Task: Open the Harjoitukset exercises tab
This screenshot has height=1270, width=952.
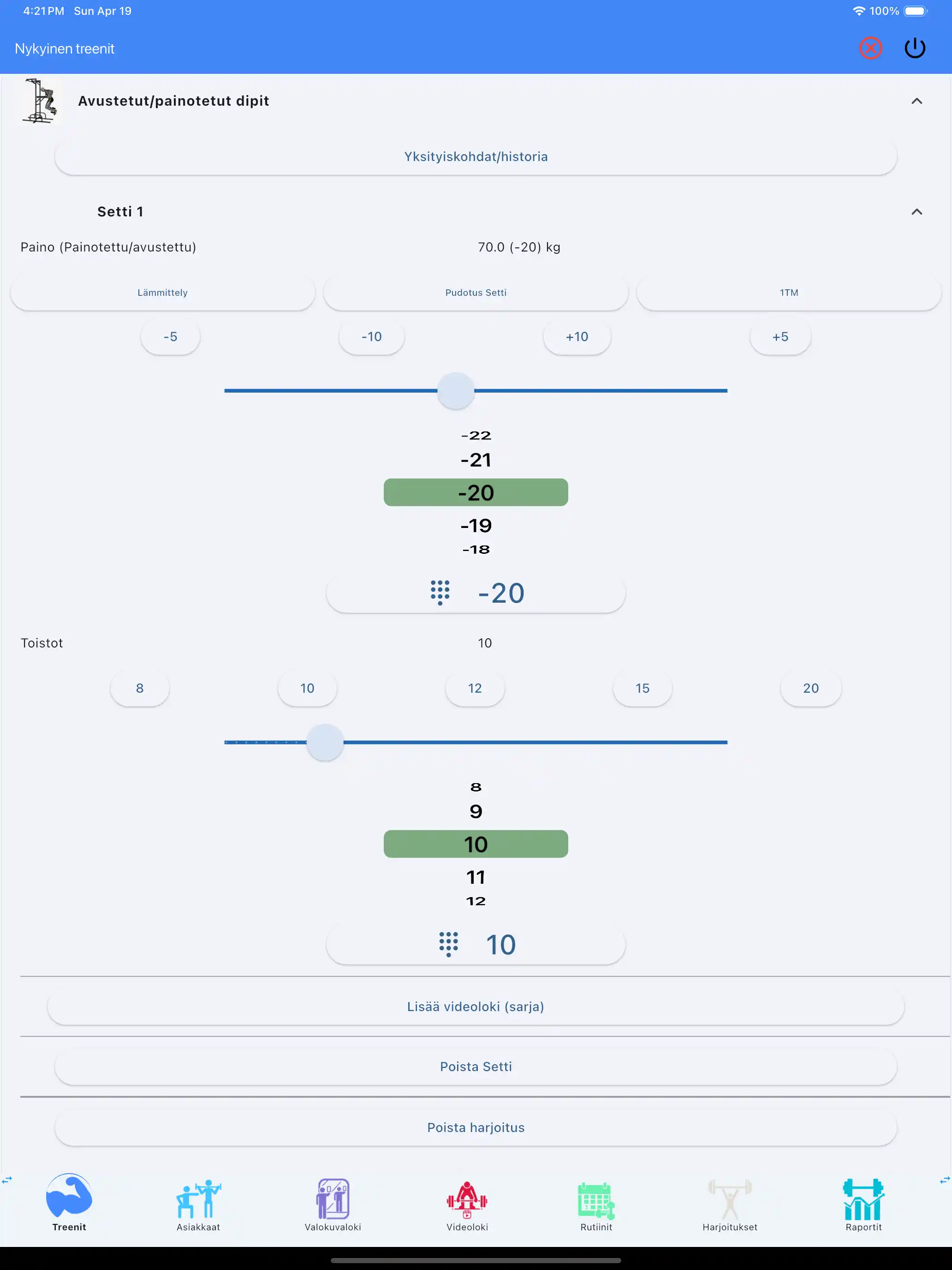Action: (729, 1204)
